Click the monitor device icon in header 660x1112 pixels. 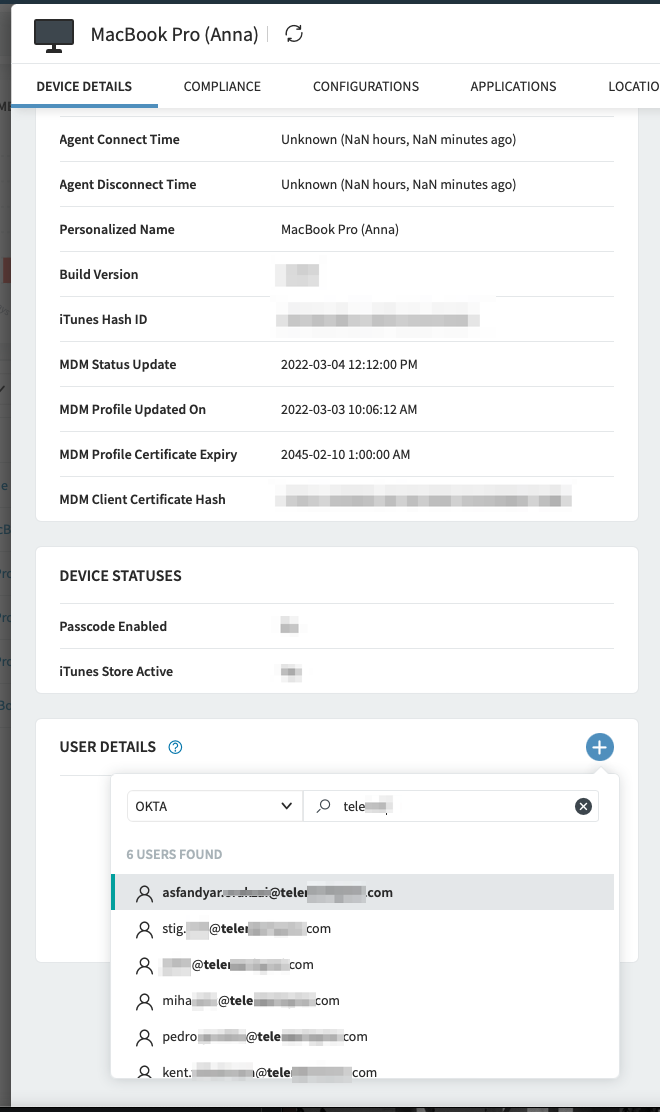pos(54,34)
